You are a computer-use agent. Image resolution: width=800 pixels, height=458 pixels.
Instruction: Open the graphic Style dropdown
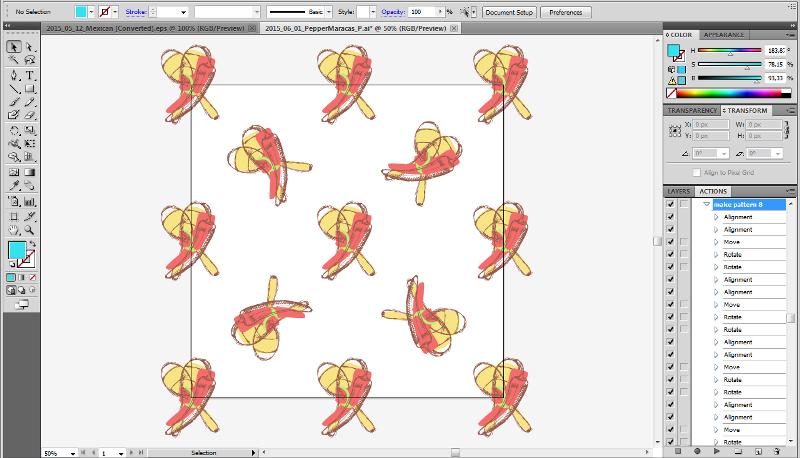[373, 12]
